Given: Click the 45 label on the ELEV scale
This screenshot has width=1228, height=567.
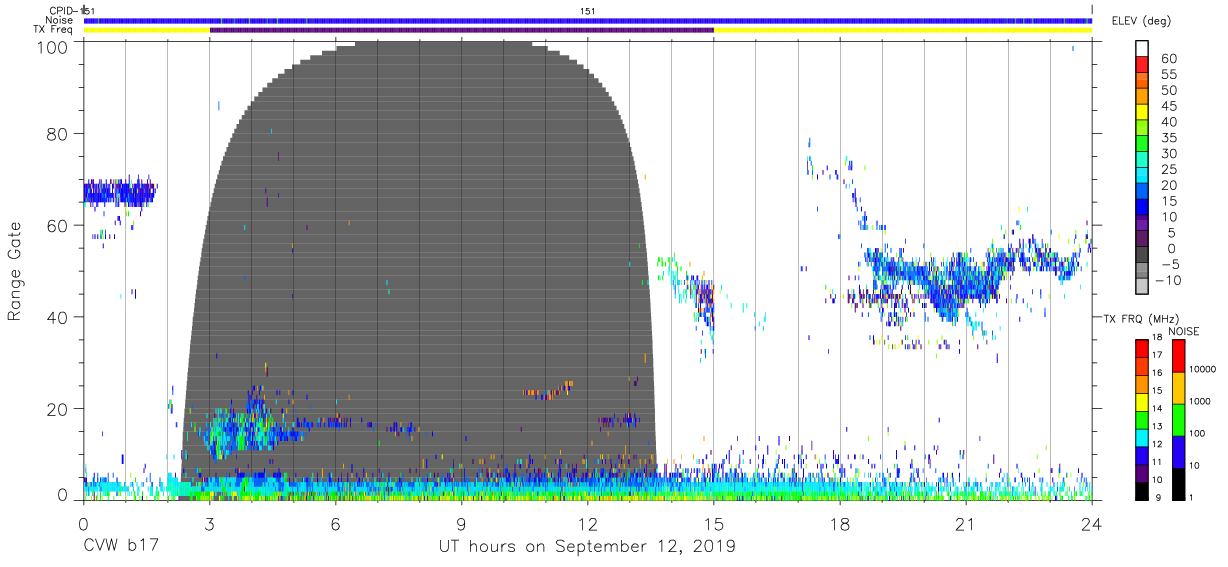Looking at the screenshot, I should (1169, 107).
